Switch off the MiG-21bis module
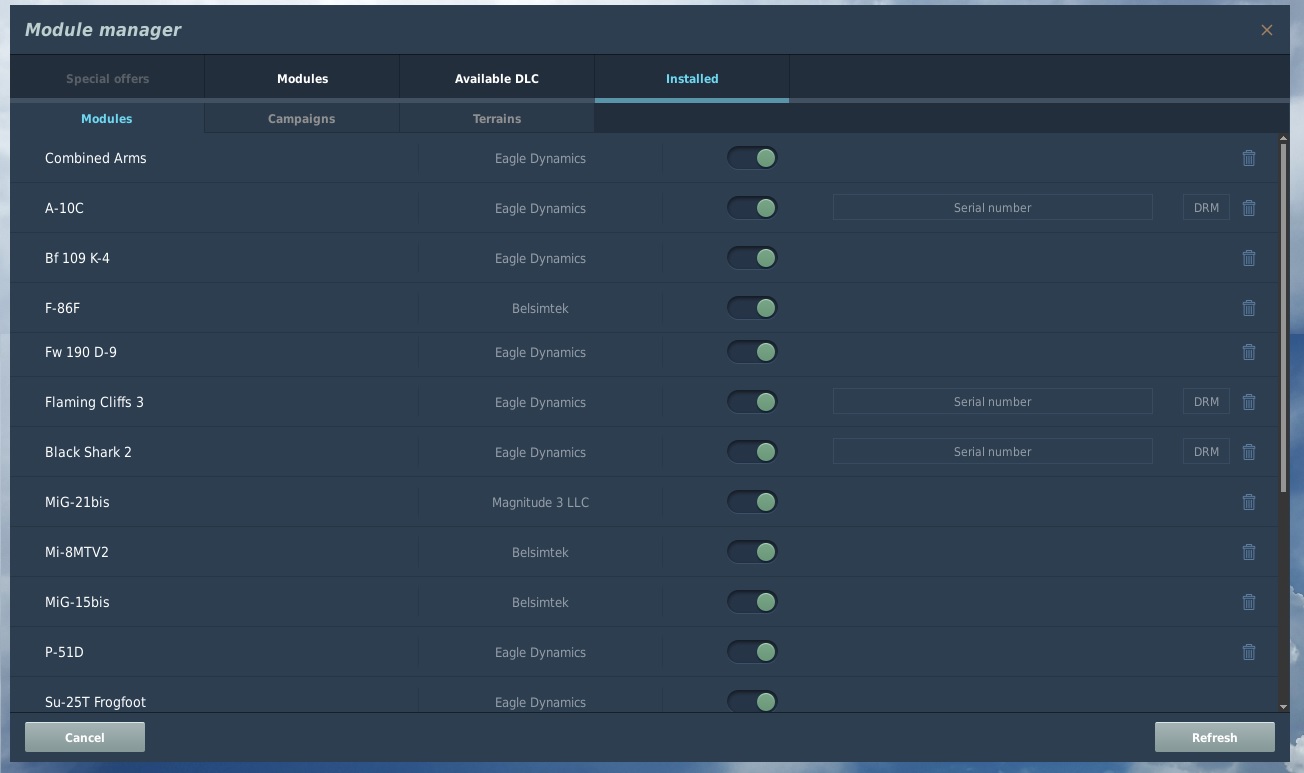Screen dimensions: 1304x773 752,502
